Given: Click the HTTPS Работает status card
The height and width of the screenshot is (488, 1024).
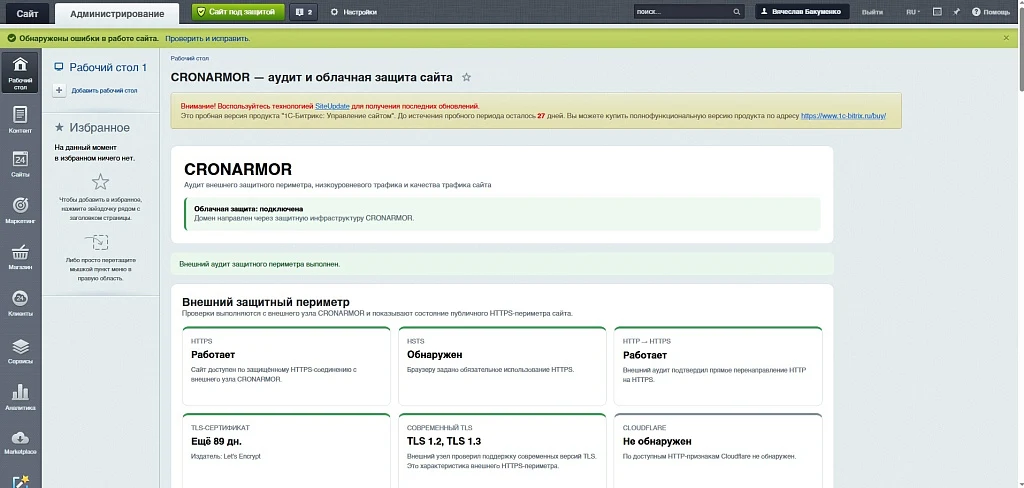Looking at the screenshot, I should [286, 366].
